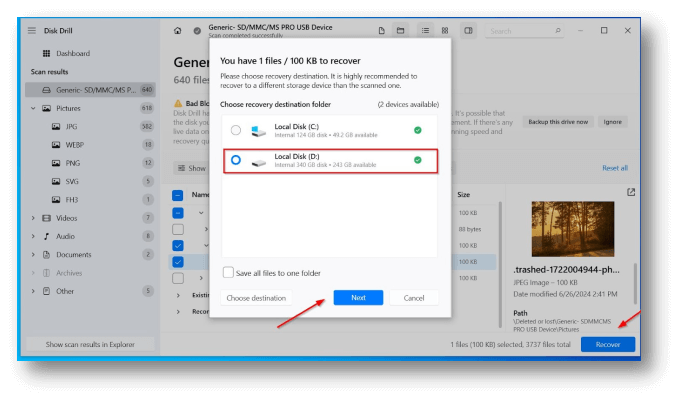Click the Local Disk (C:) drive icon
The image size is (680, 400).
pos(258,130)
